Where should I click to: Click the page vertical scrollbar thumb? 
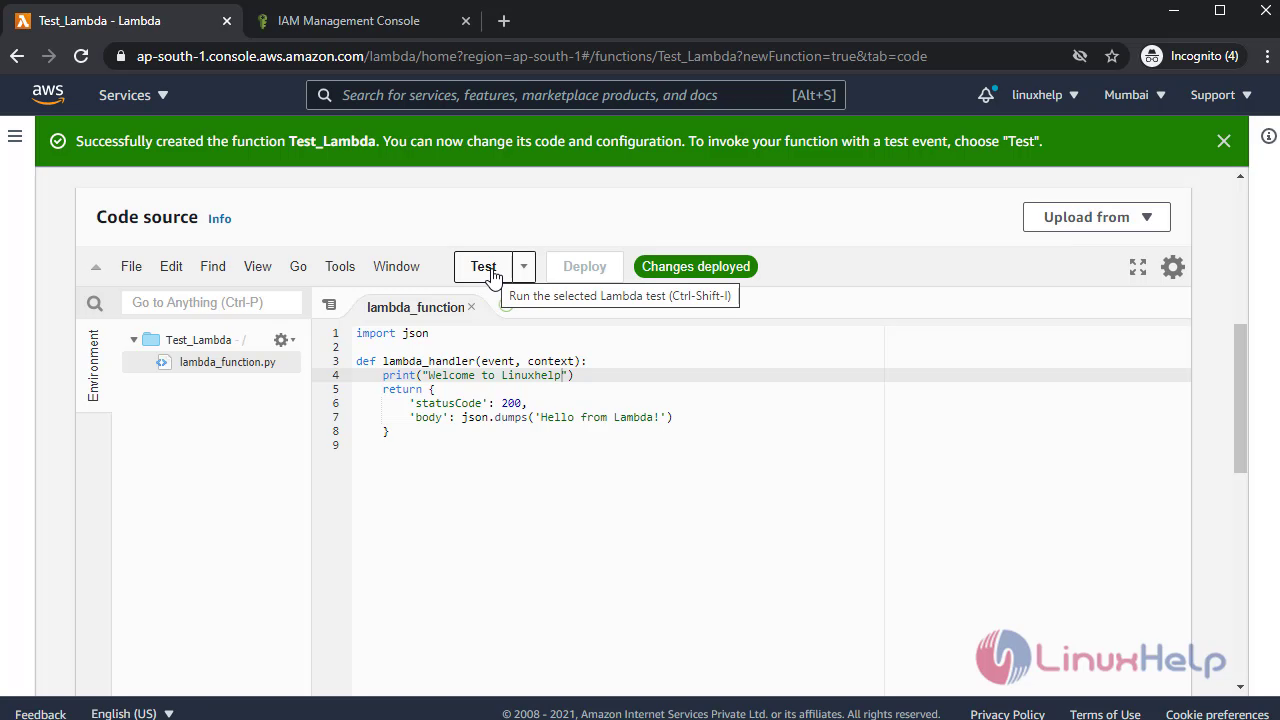(x=1240, y=398)
